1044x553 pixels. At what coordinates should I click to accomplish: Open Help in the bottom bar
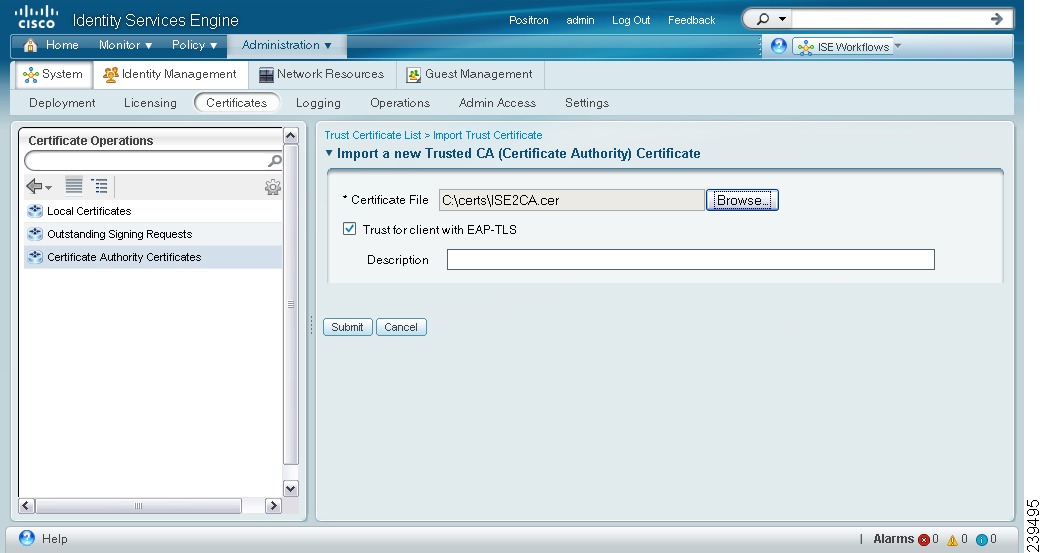pos(43,538)
